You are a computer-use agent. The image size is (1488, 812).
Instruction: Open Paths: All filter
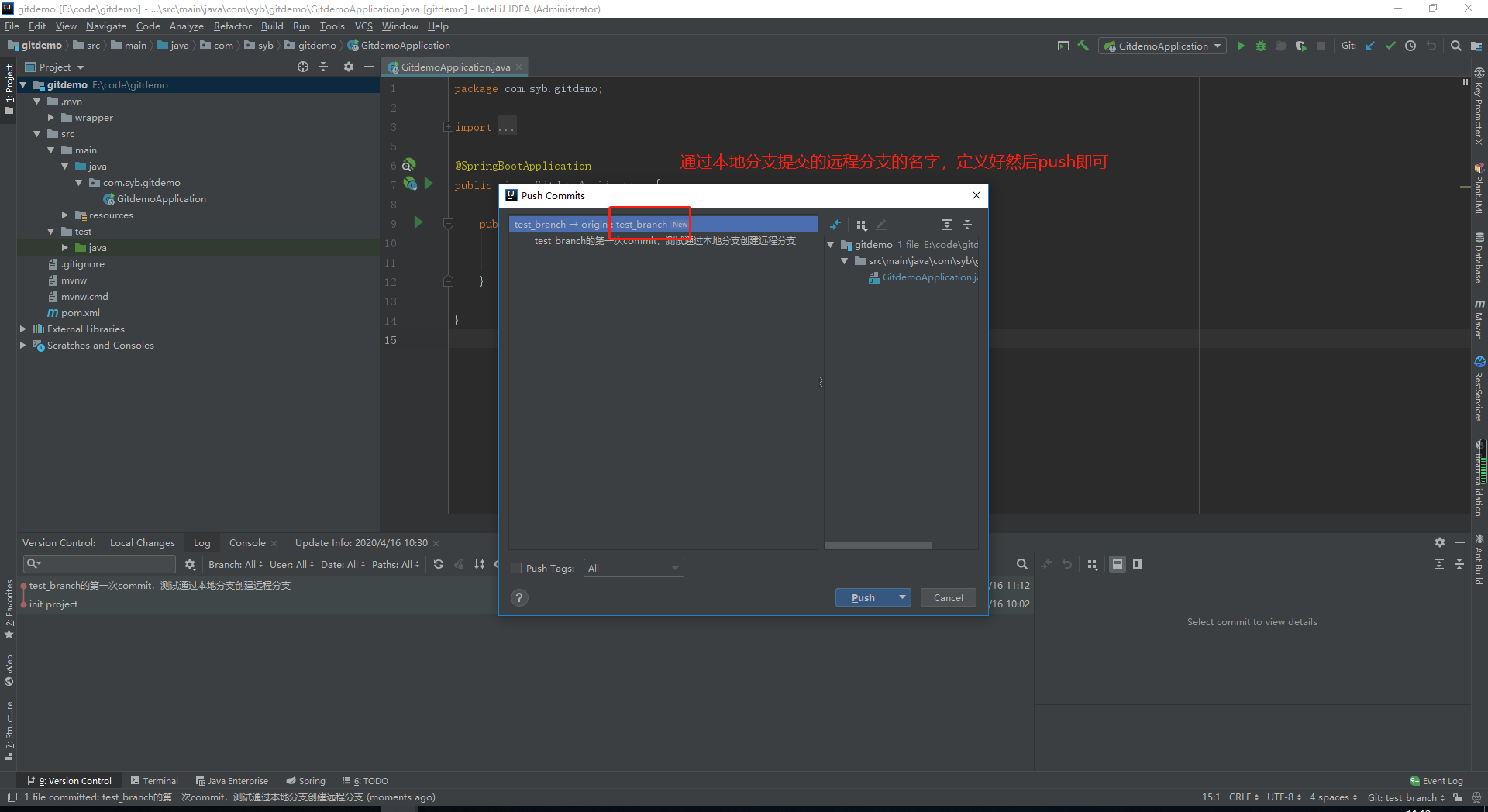click(396, 564)
